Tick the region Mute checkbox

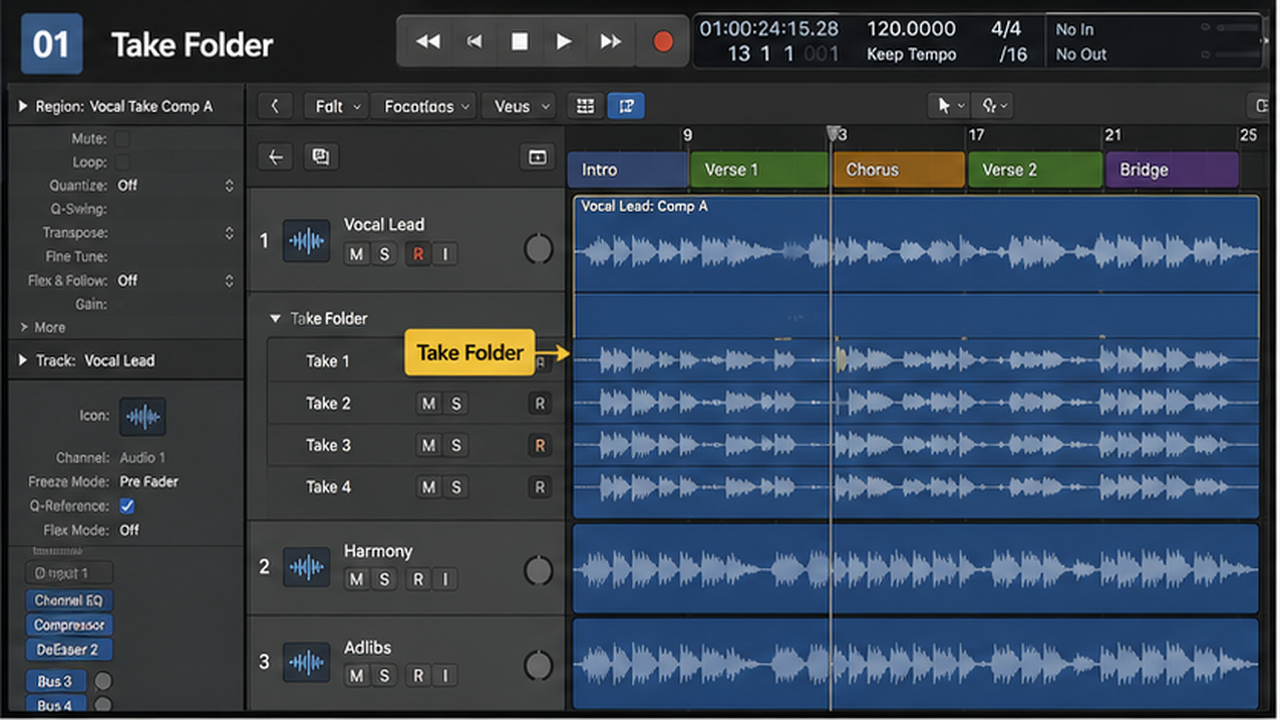coord(122,138)
